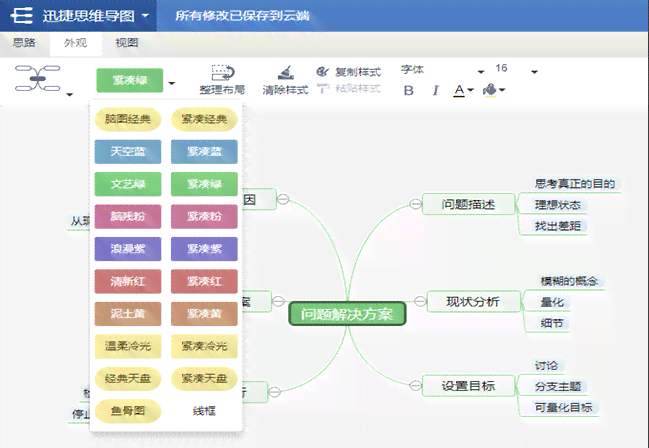Click the 迅捷思维导图 logo icon
This screenshot has height=448, width=649.
click(21, 16)
